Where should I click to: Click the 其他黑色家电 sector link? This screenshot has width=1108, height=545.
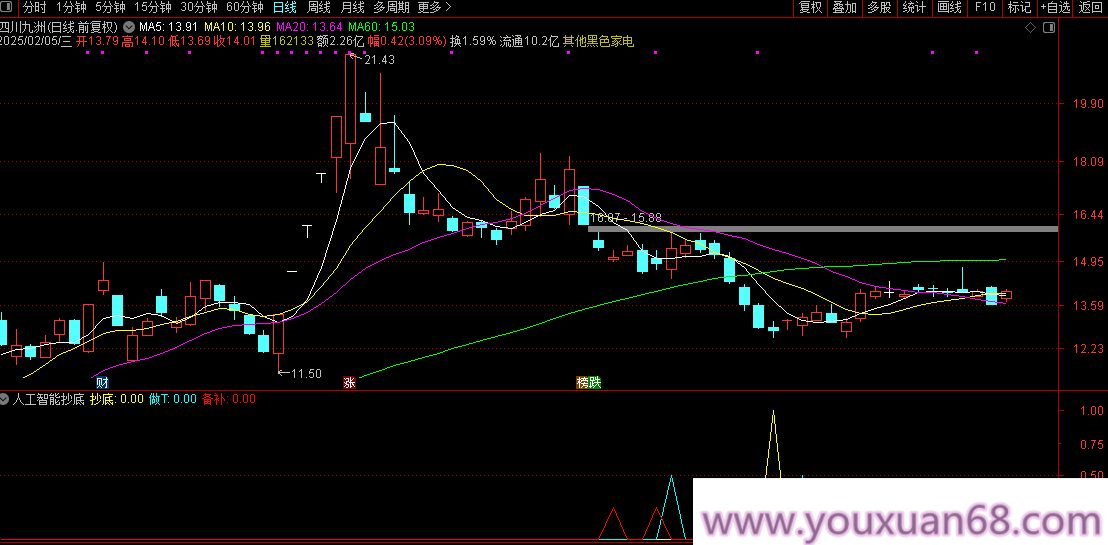tap(598, 42)
